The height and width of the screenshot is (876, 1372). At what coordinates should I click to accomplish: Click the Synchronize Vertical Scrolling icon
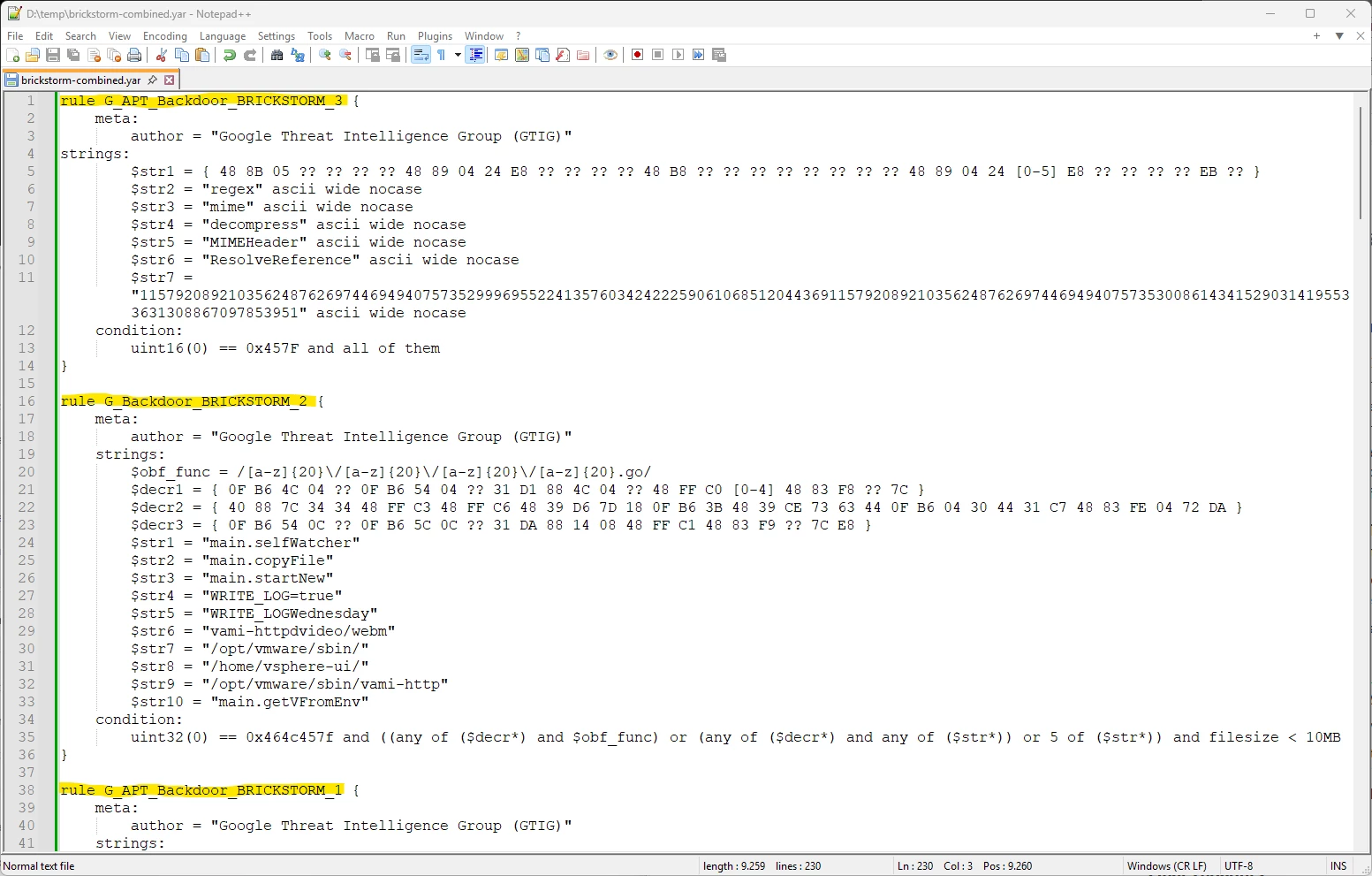(373, 55)
